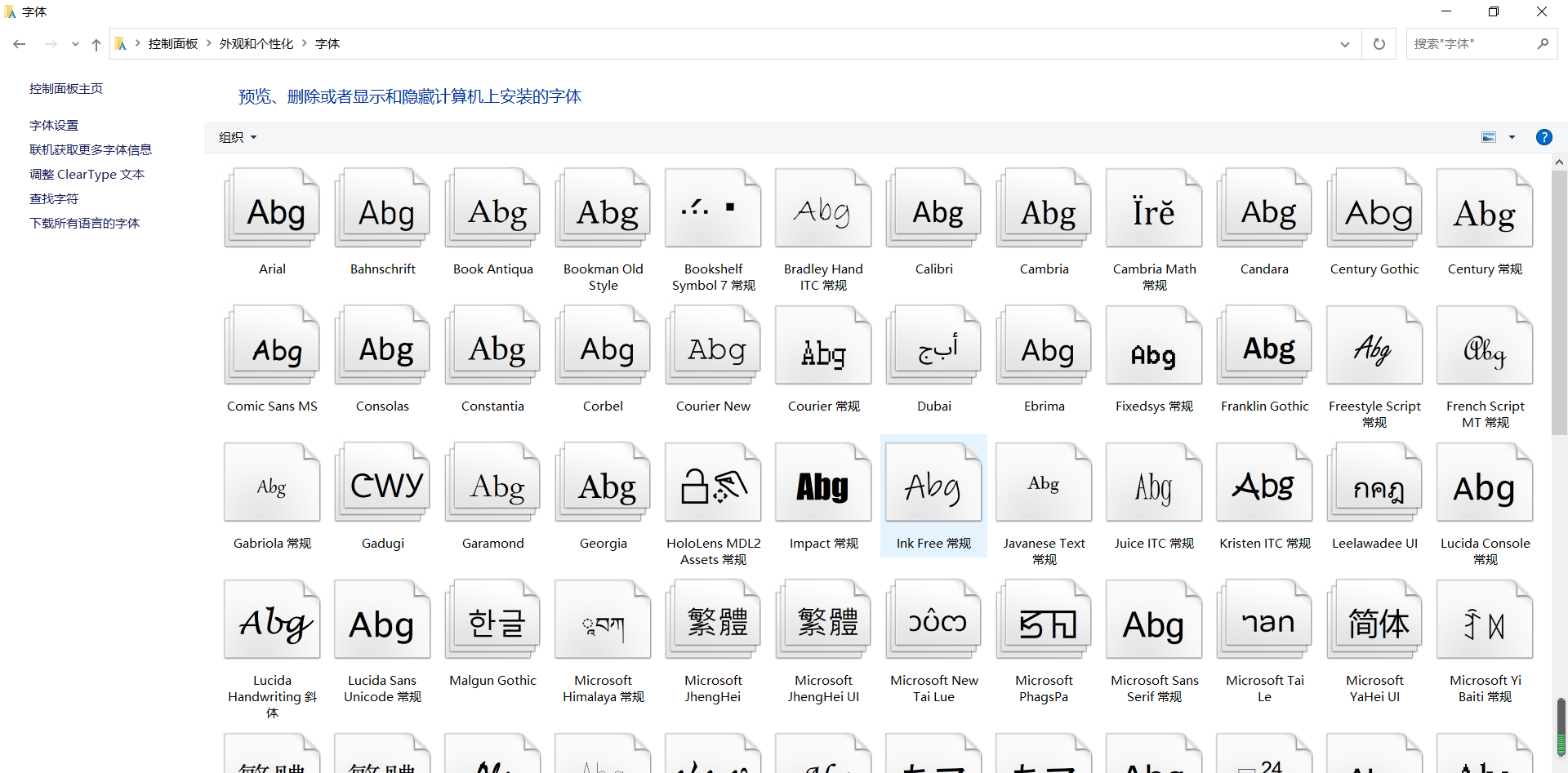Image resolution: width=1568 pixels, height=773 pixels.
Task: Select the Malgun Gothic font icon
Action: coord(492,620)
